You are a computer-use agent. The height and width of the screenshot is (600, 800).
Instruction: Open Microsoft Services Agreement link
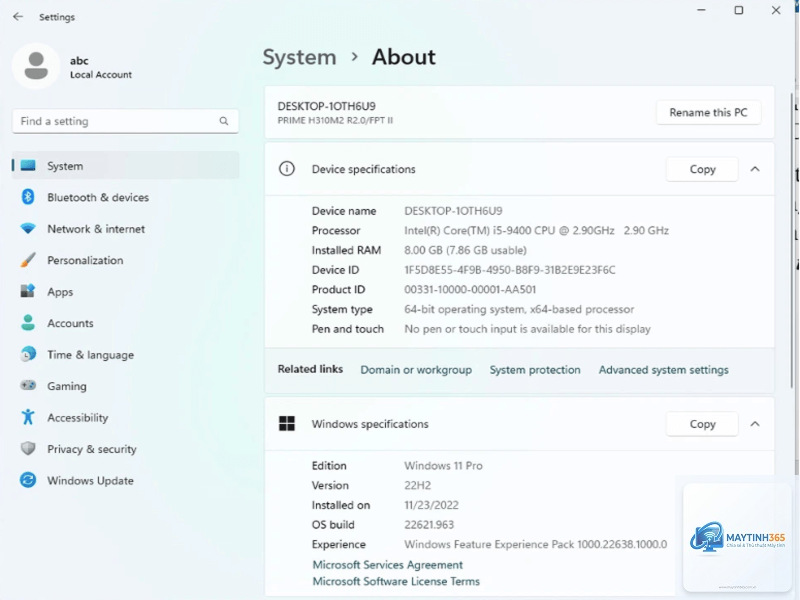coord(387,565)
